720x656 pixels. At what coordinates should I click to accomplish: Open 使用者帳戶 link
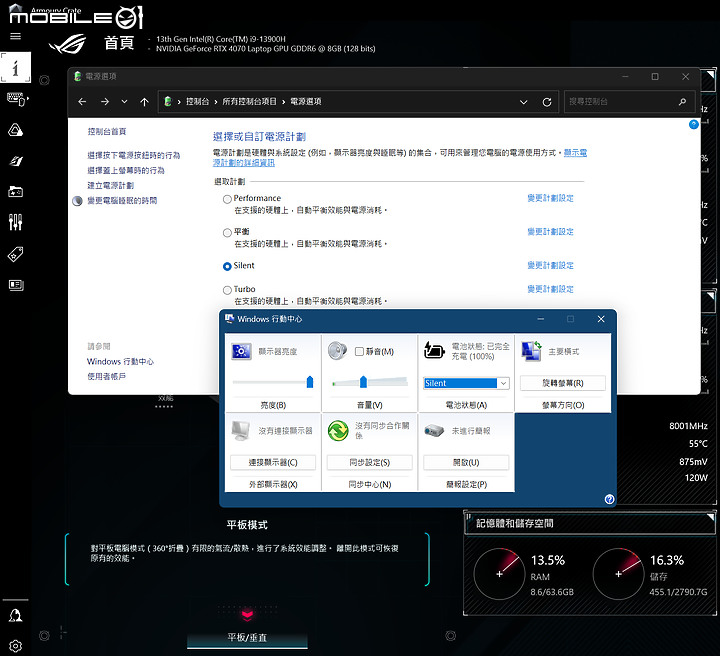pos(107,376)
